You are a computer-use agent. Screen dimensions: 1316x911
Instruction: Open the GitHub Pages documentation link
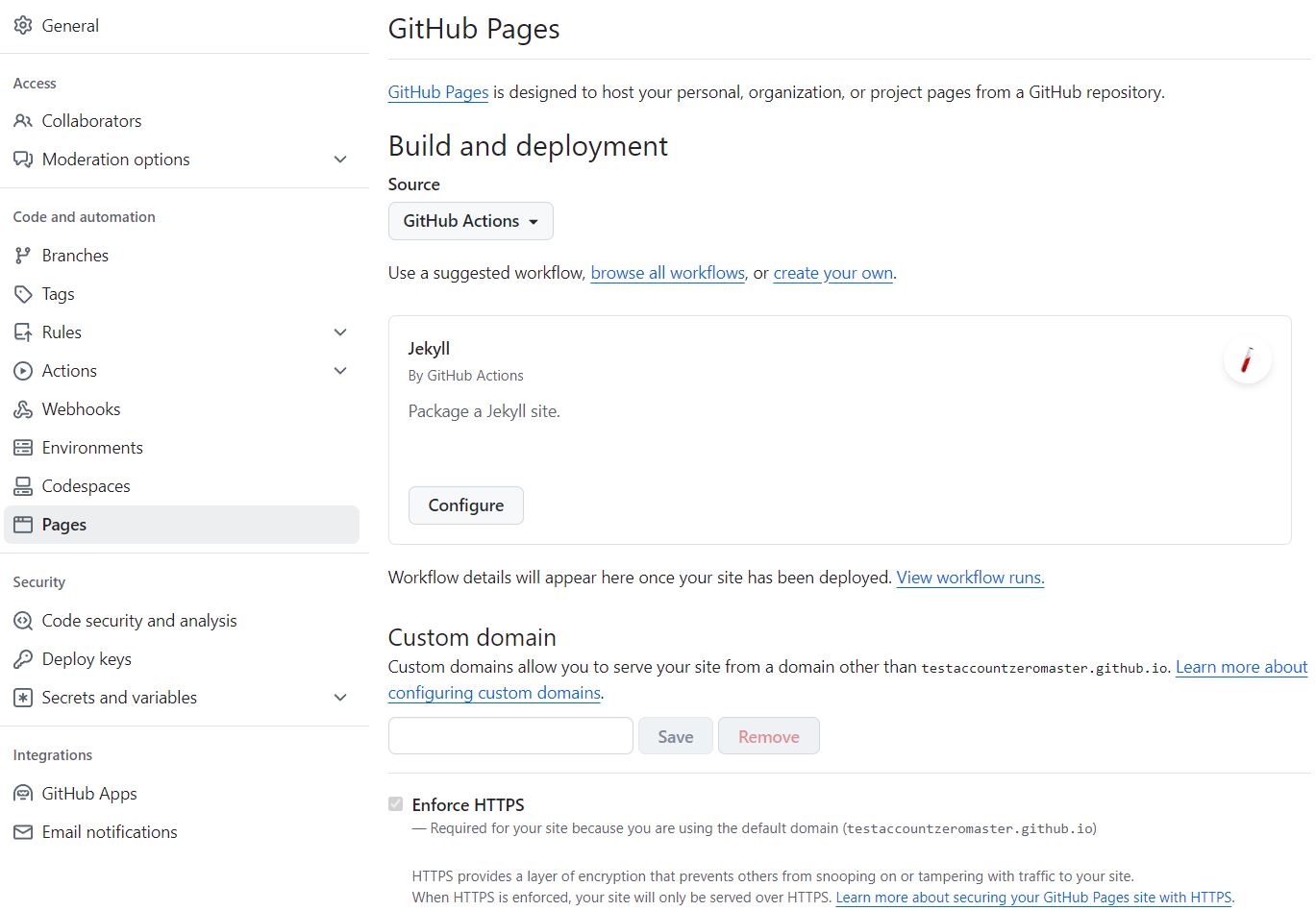coord(438,92)
